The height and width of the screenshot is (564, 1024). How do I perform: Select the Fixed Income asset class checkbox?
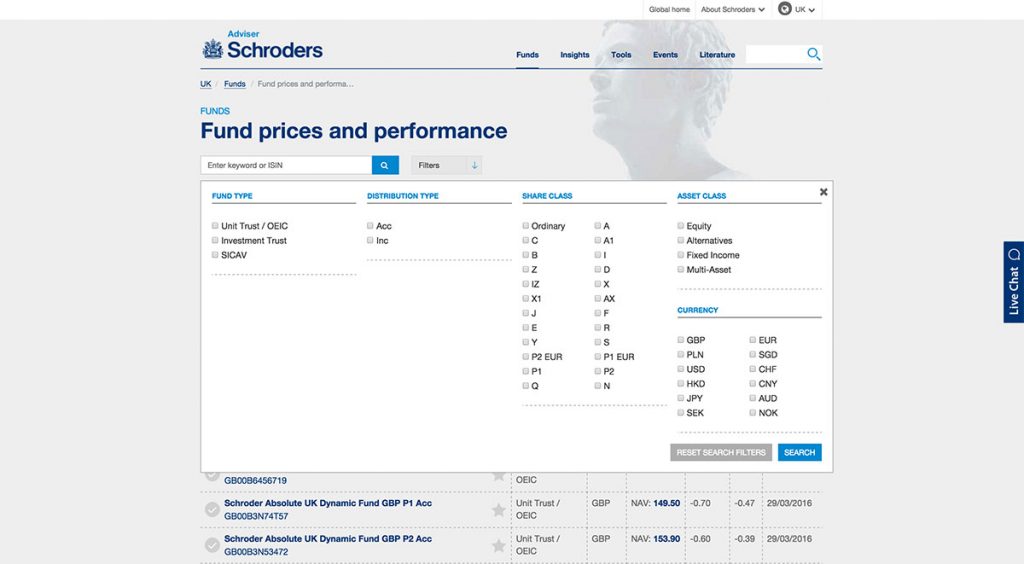tap(680, 255)
